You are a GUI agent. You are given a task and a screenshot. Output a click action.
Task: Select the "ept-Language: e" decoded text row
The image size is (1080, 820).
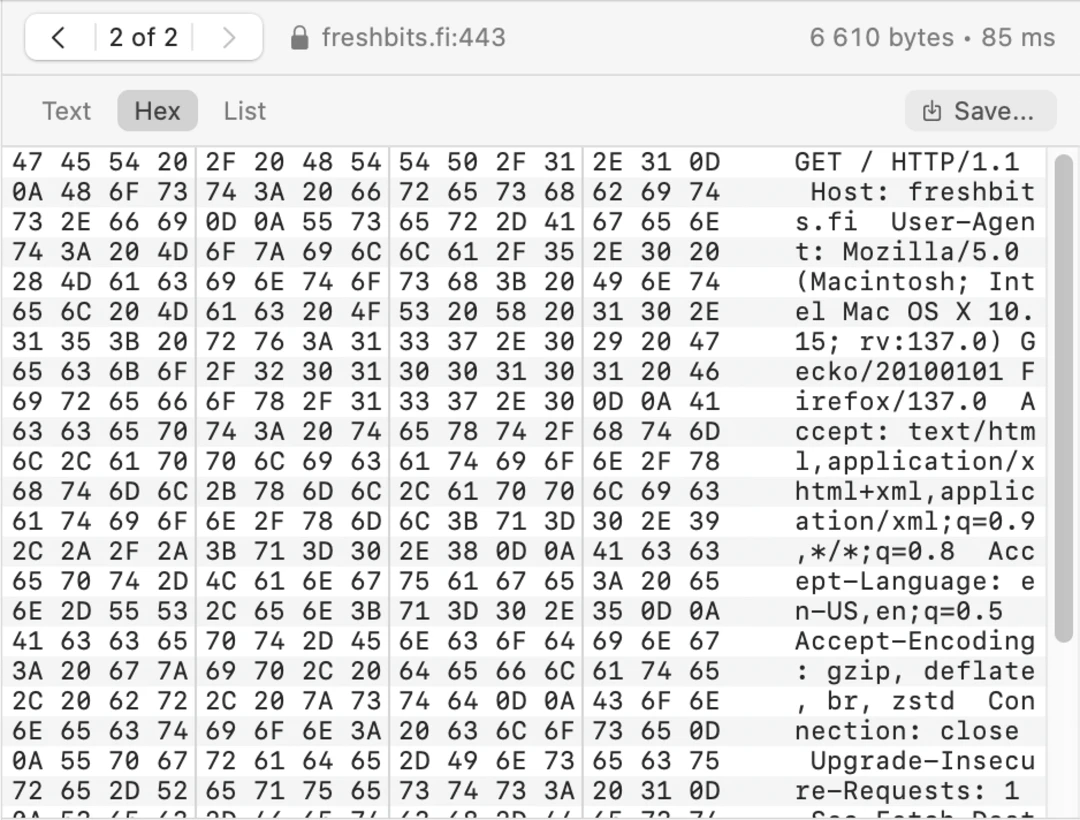pos(914,581)
